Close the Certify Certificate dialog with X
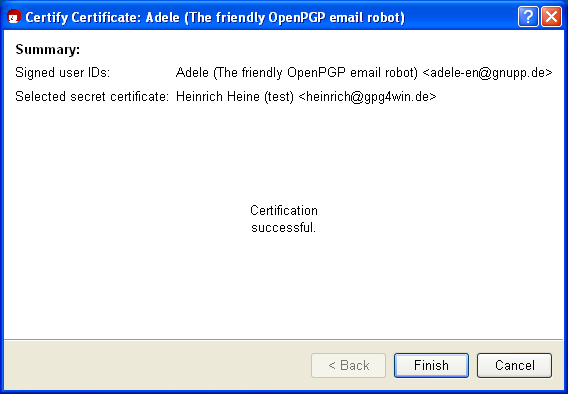 (551, 17)
